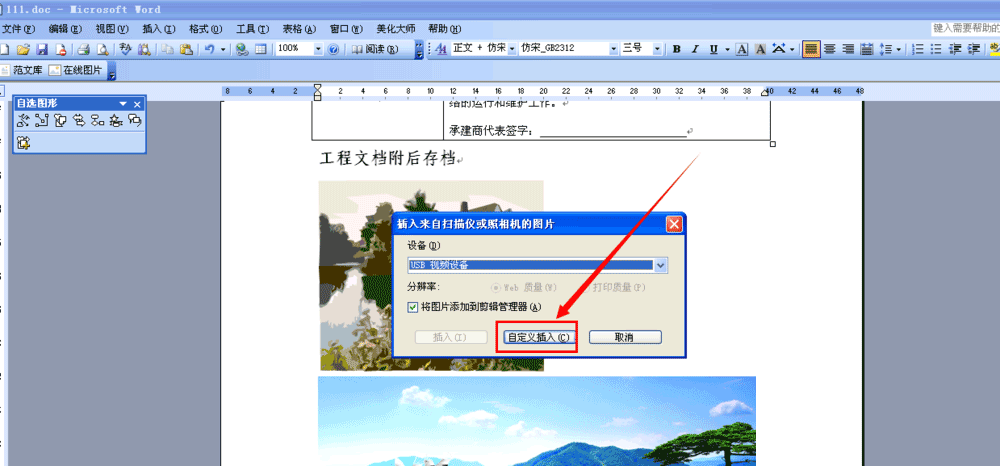The image size is (1000, 466).
Task: Save the document with the floppy icon
Action: pos(41,49)
